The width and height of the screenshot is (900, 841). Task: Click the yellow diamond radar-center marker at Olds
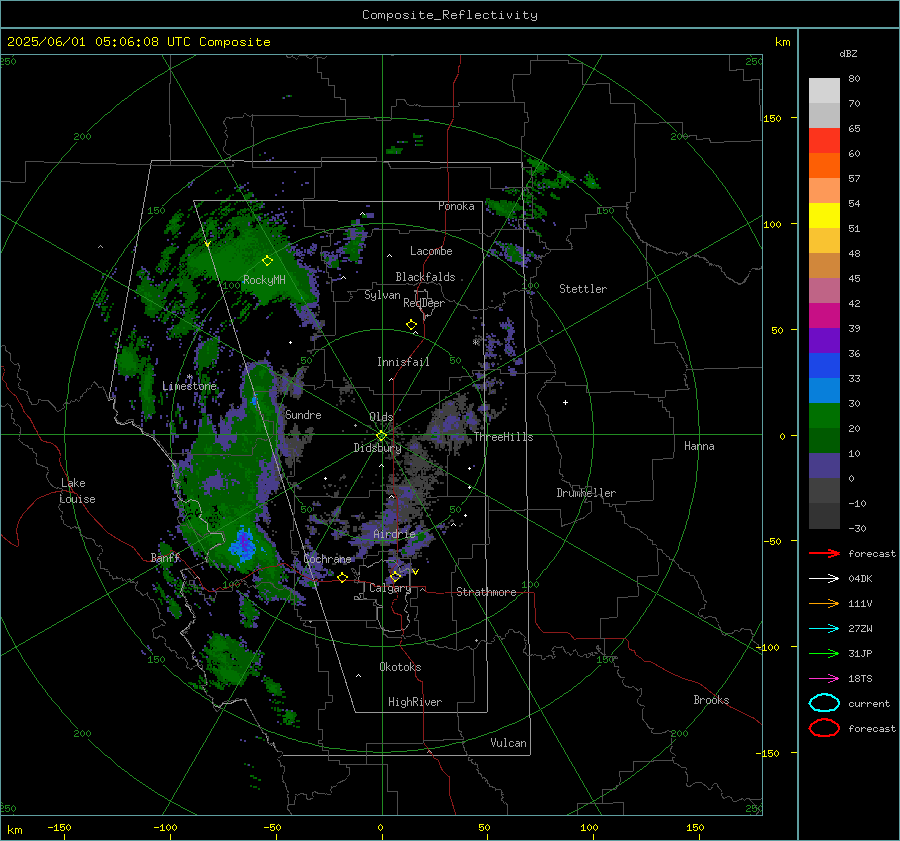click(381, 436)
